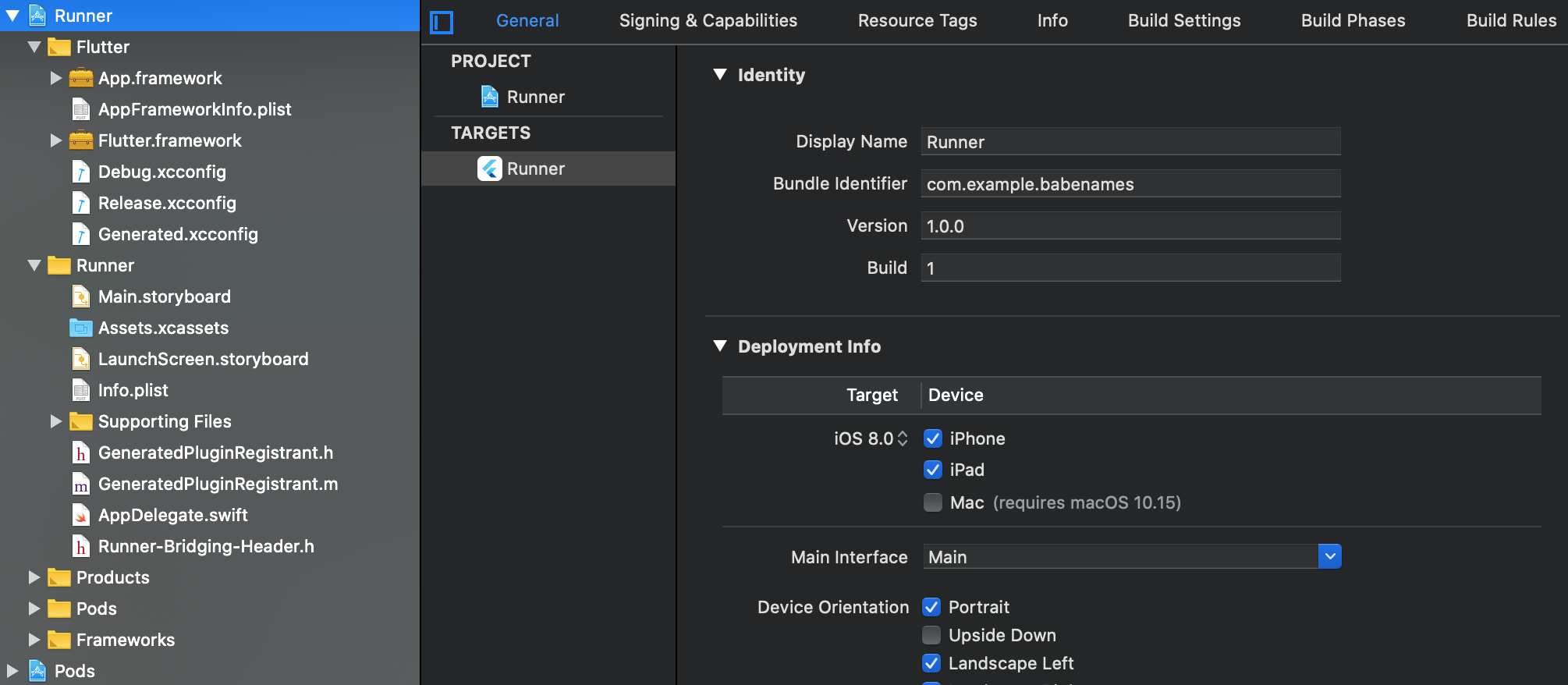Image resolution: width=1568 pixels, height=685 pixels.
Task: Collapse the Flutter group disclosure triangle
Action: tap(34, 47)
